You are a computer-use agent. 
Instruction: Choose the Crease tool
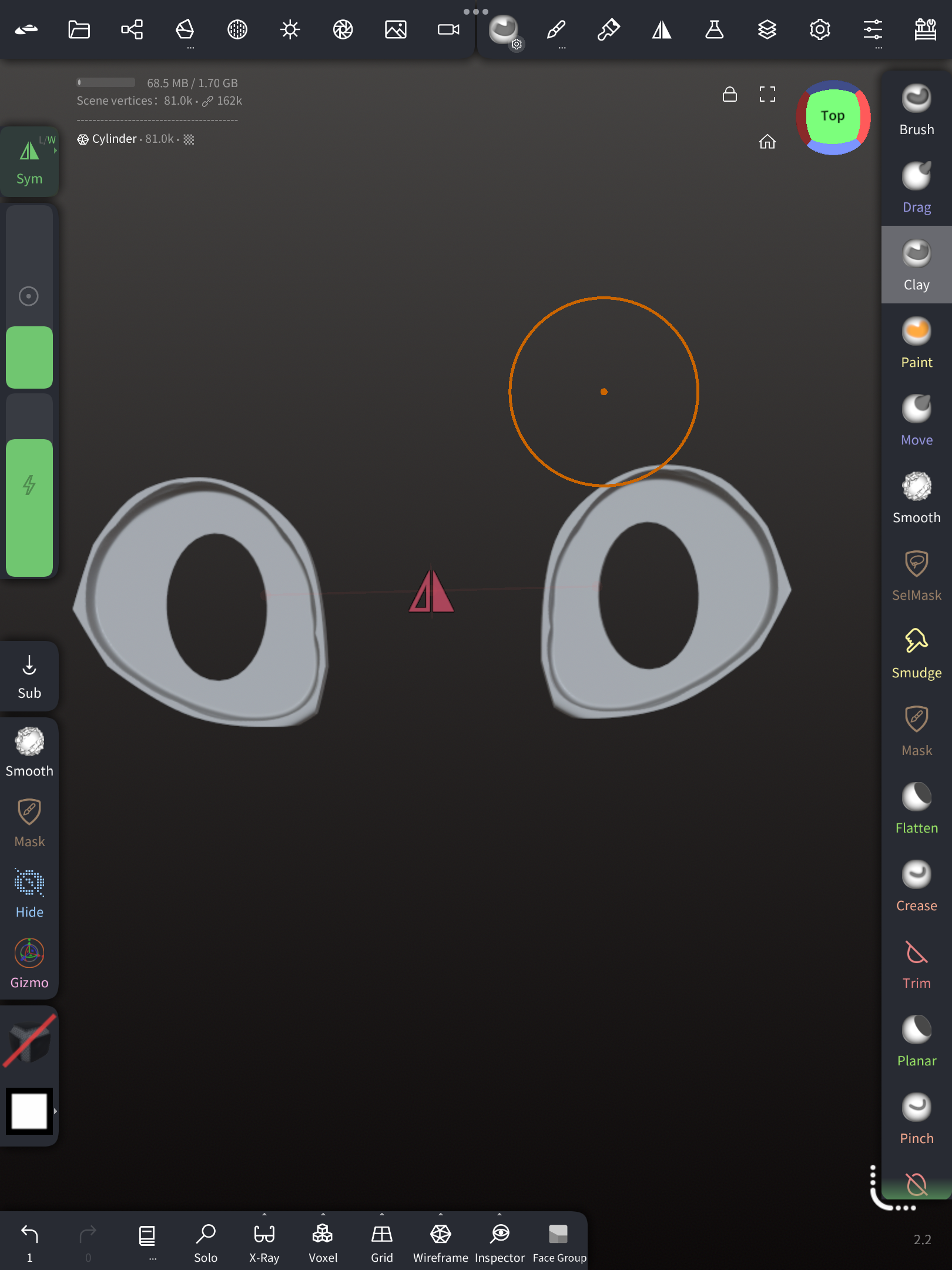tap(916, 886)
